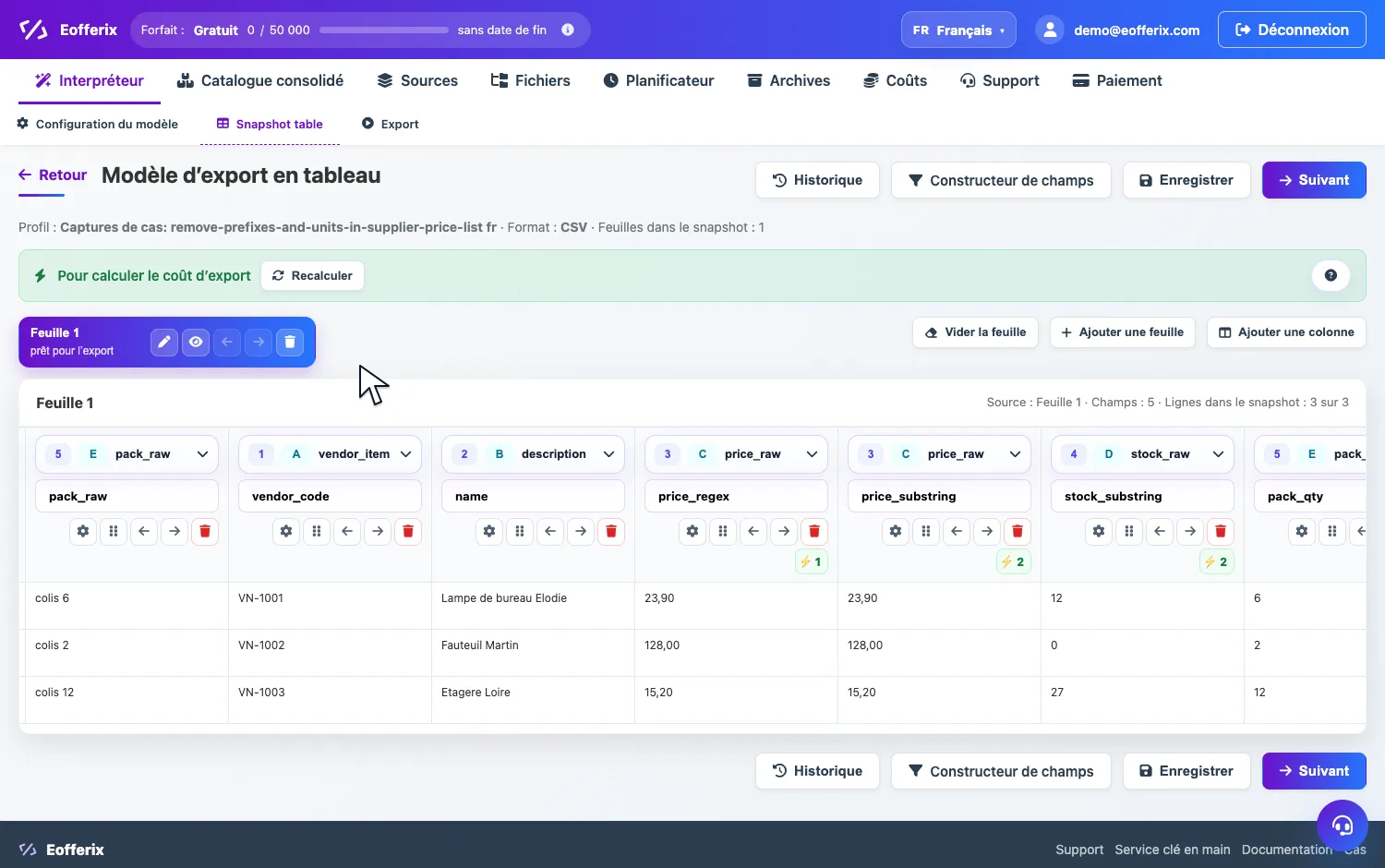Screen dimensions: 1385x868
Task: Open the footer Service clé en main link
Action: (x=1173, y=850)
